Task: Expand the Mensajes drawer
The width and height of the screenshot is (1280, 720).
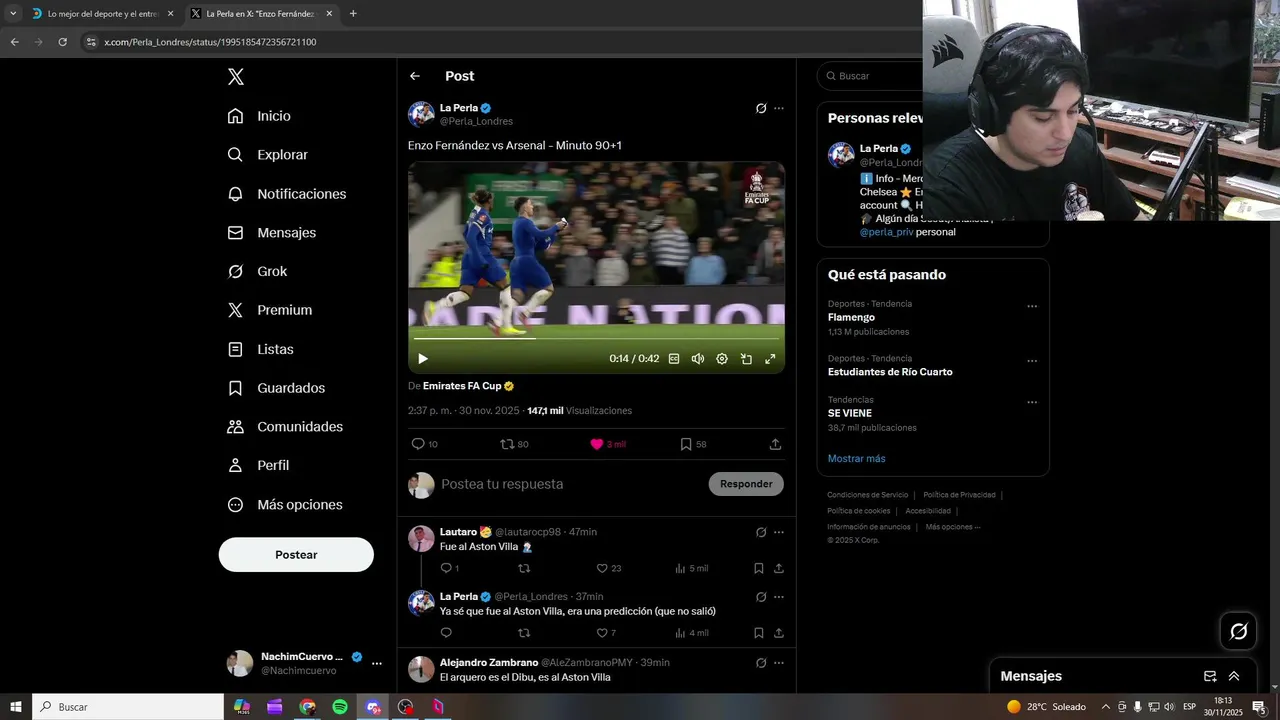Action: tap(1234, 676)
